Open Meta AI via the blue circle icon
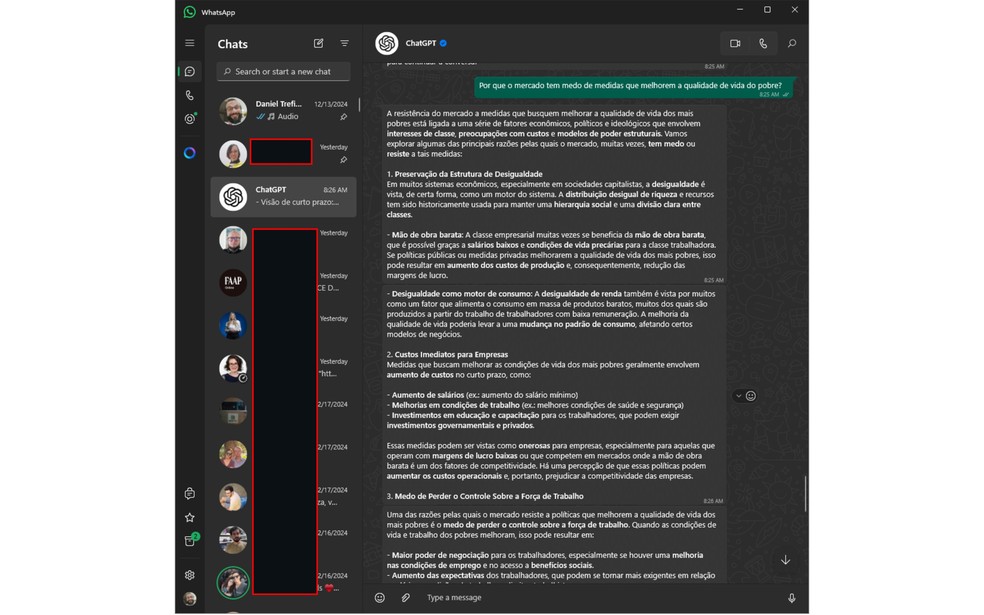984x615 pixels. 189,152
